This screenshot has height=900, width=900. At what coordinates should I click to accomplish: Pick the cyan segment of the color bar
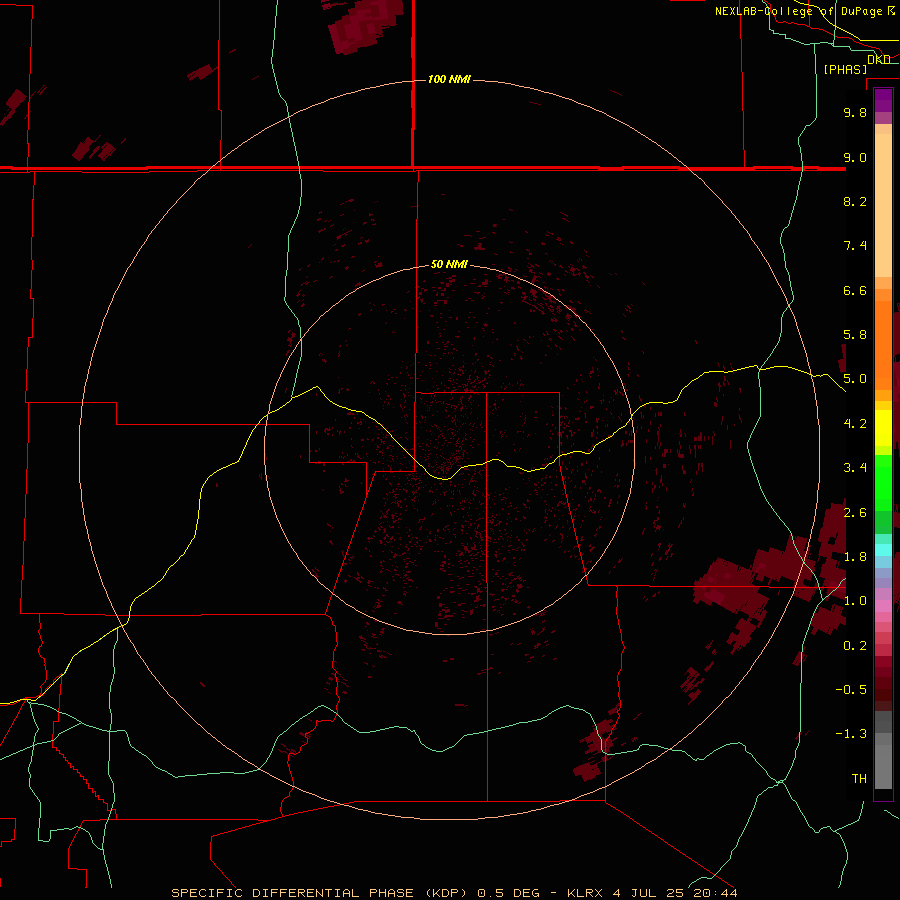883,550
